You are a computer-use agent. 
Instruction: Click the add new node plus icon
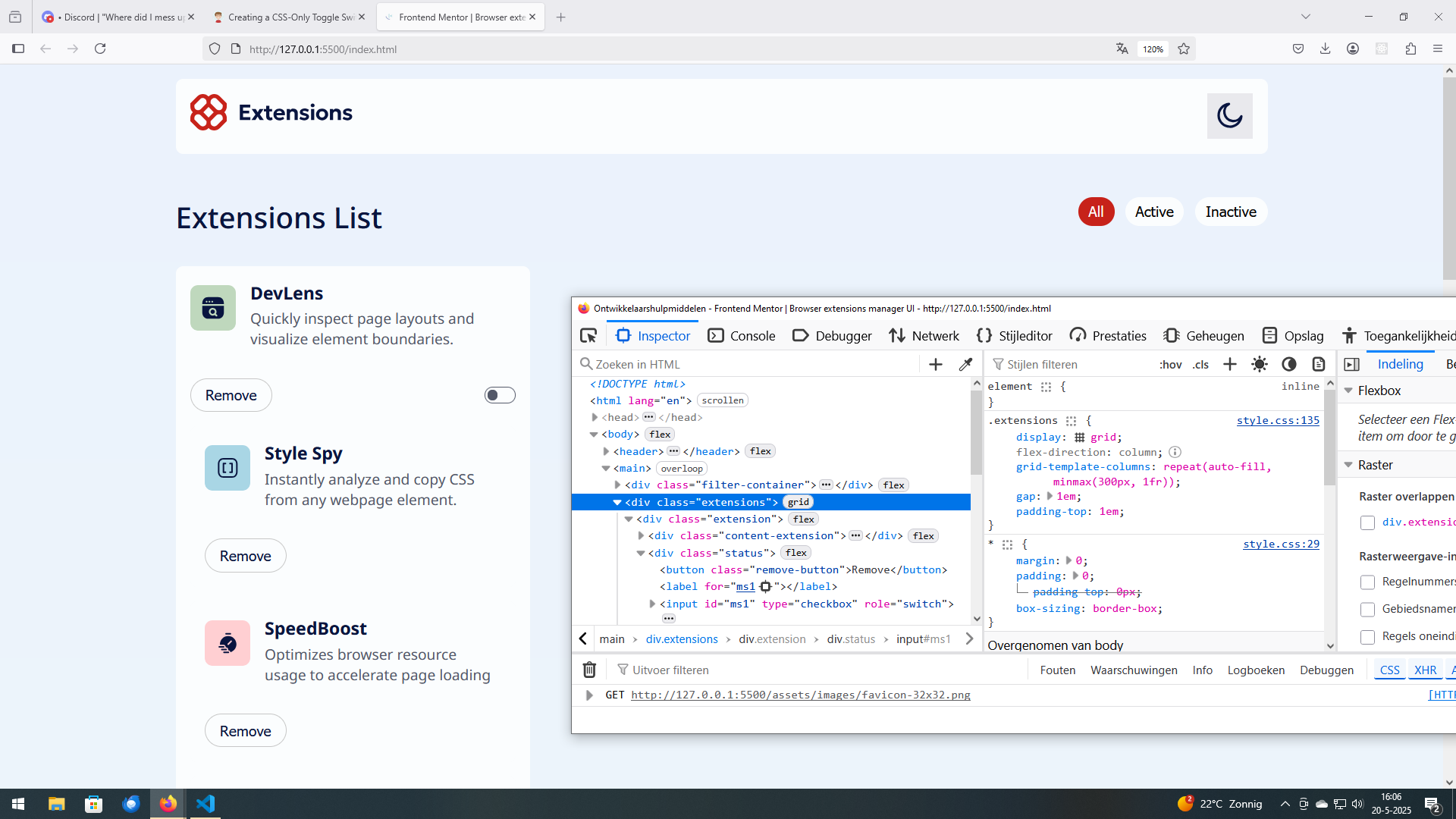coord(936,365)
